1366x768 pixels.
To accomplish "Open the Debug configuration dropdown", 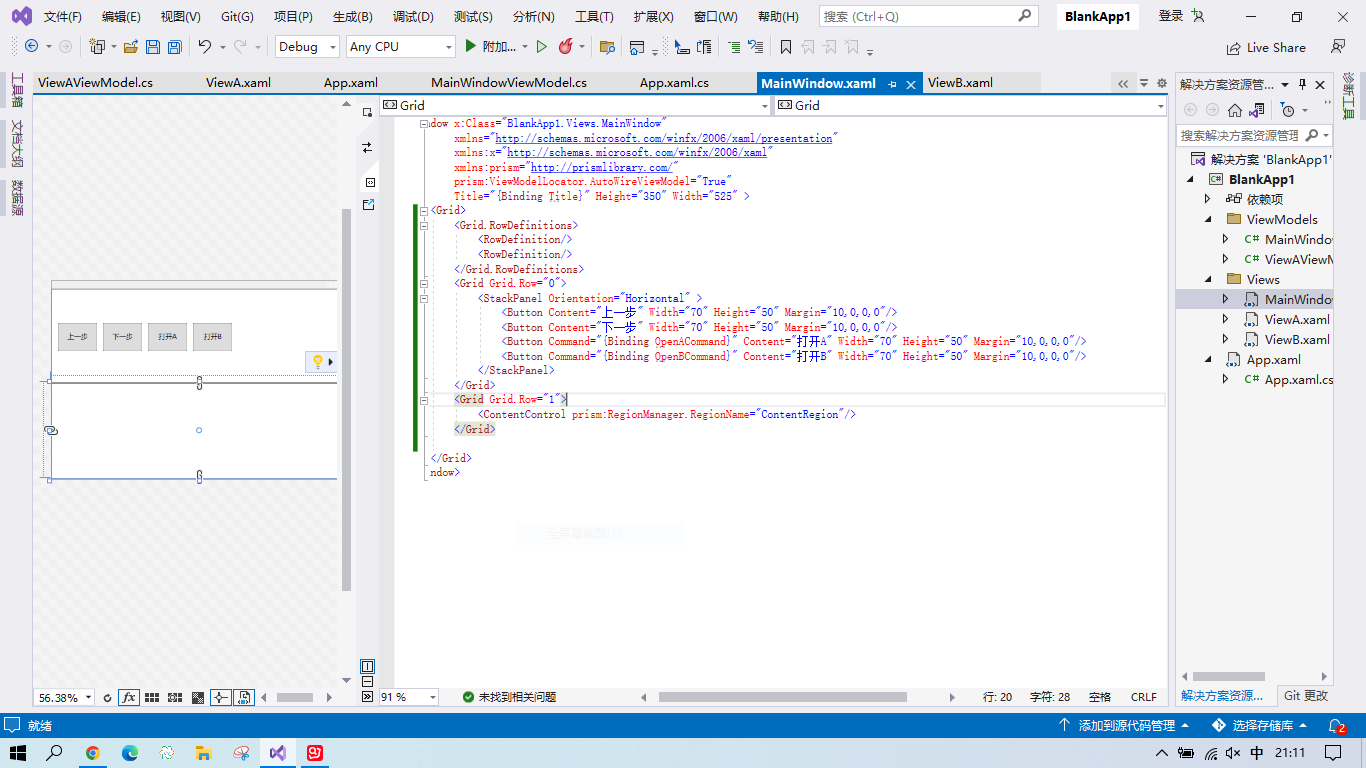I will click(x=307, y=46).
